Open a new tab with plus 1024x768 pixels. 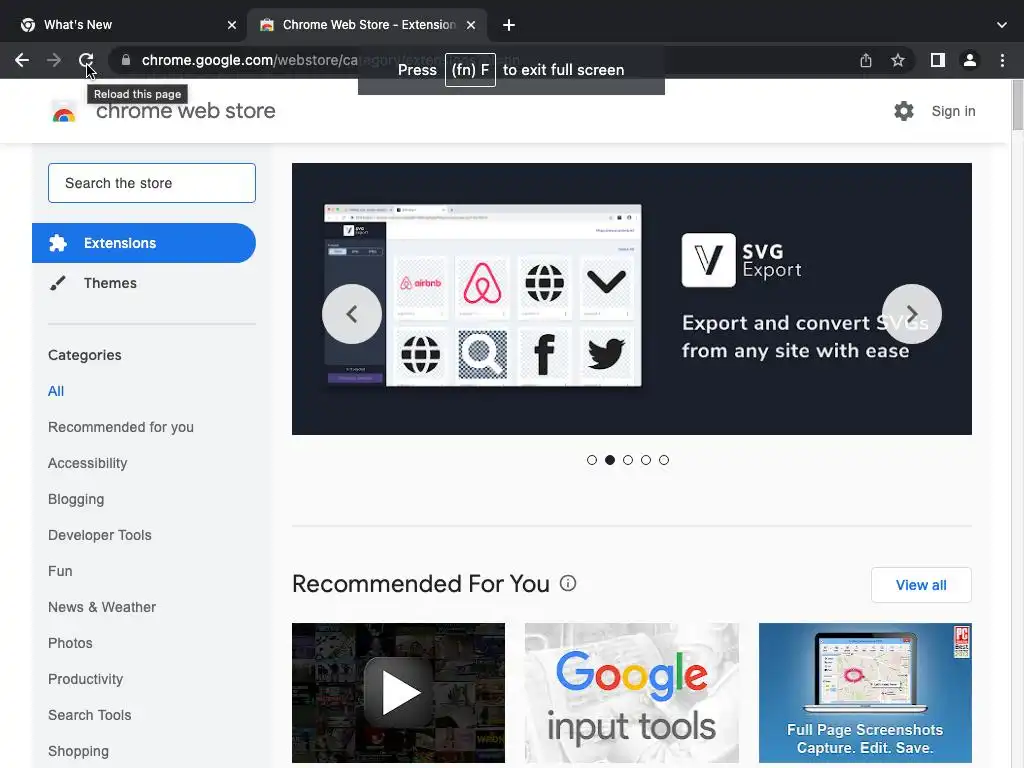click(509, 25)
